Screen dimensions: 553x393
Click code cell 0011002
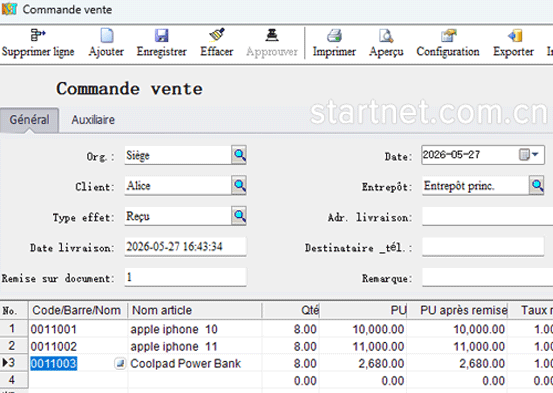78,346
